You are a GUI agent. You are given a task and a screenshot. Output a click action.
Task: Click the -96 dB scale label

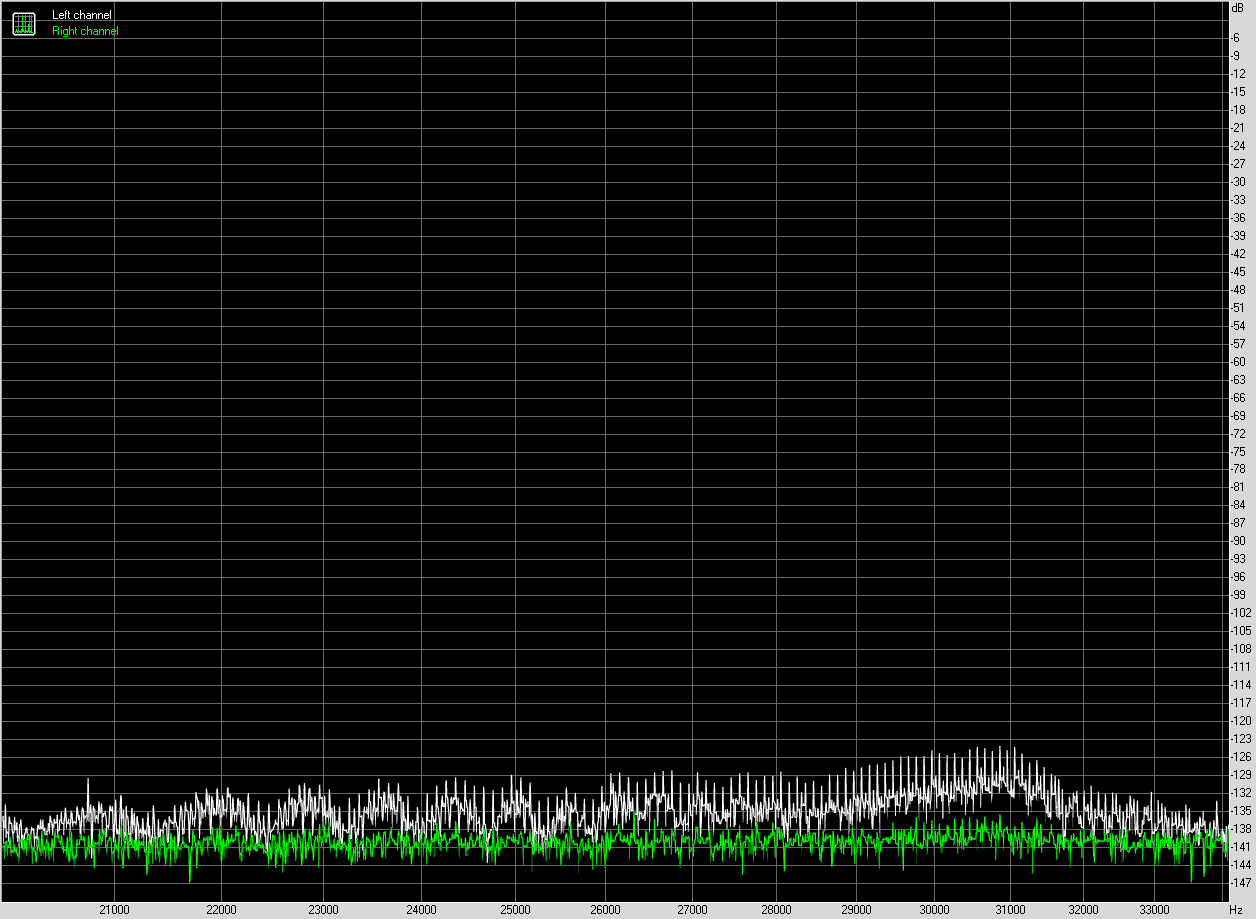1238,577
